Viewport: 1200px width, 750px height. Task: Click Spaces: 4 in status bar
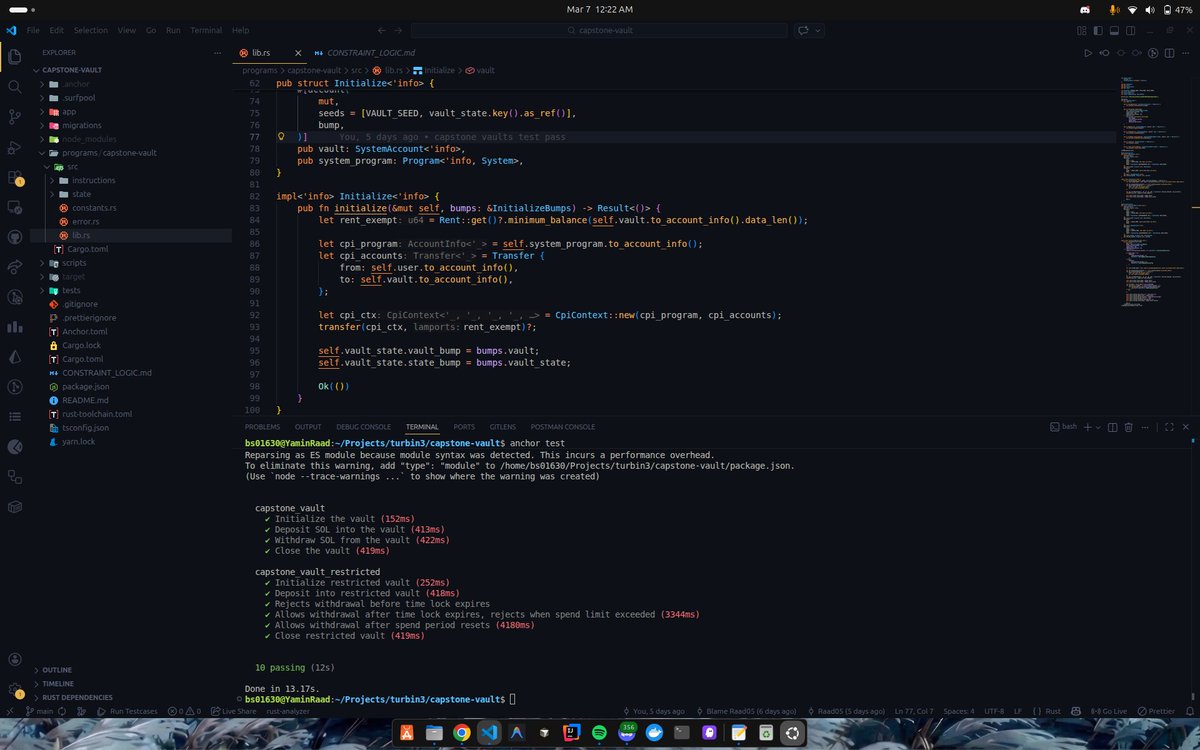959,711
